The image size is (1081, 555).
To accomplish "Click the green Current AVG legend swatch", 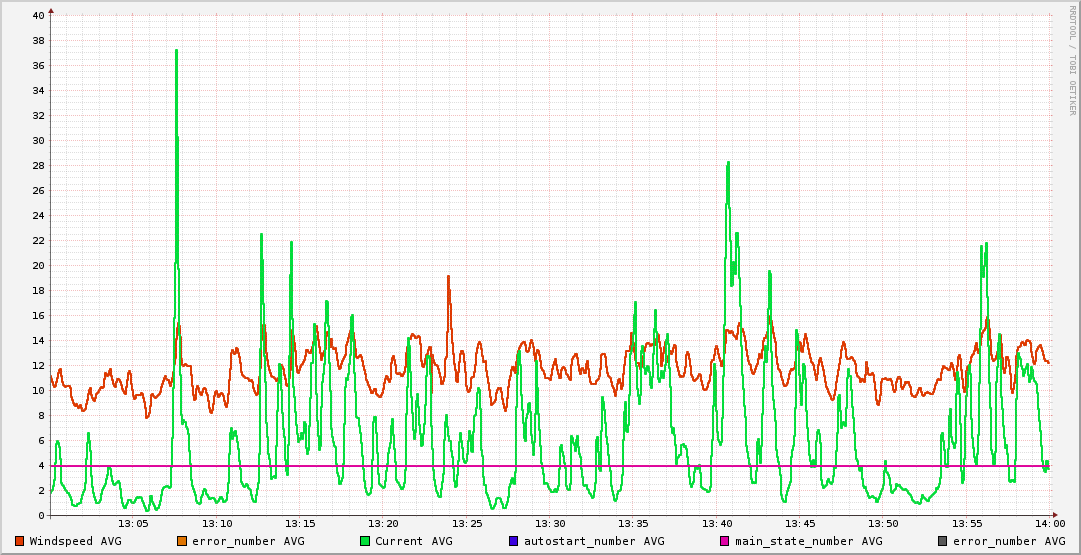I will [x=365, y=541].
